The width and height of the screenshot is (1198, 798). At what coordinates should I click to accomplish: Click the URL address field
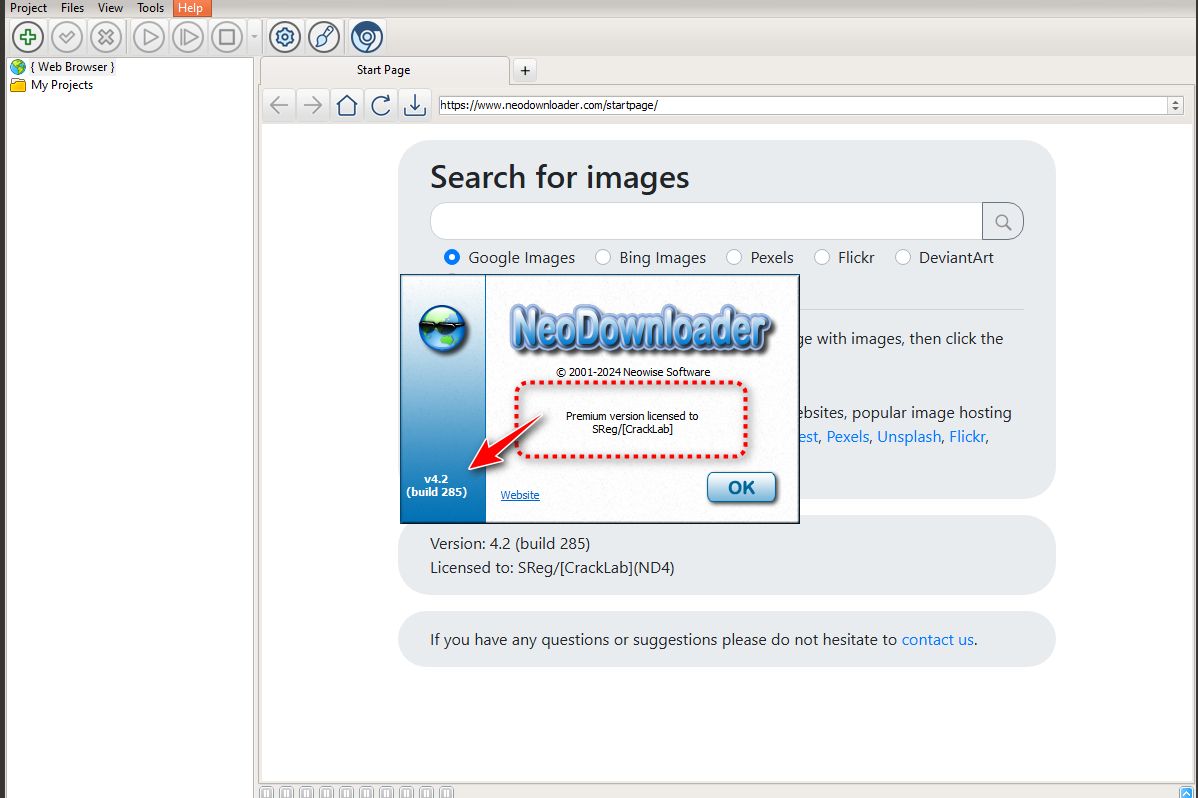tap(802, 105)
